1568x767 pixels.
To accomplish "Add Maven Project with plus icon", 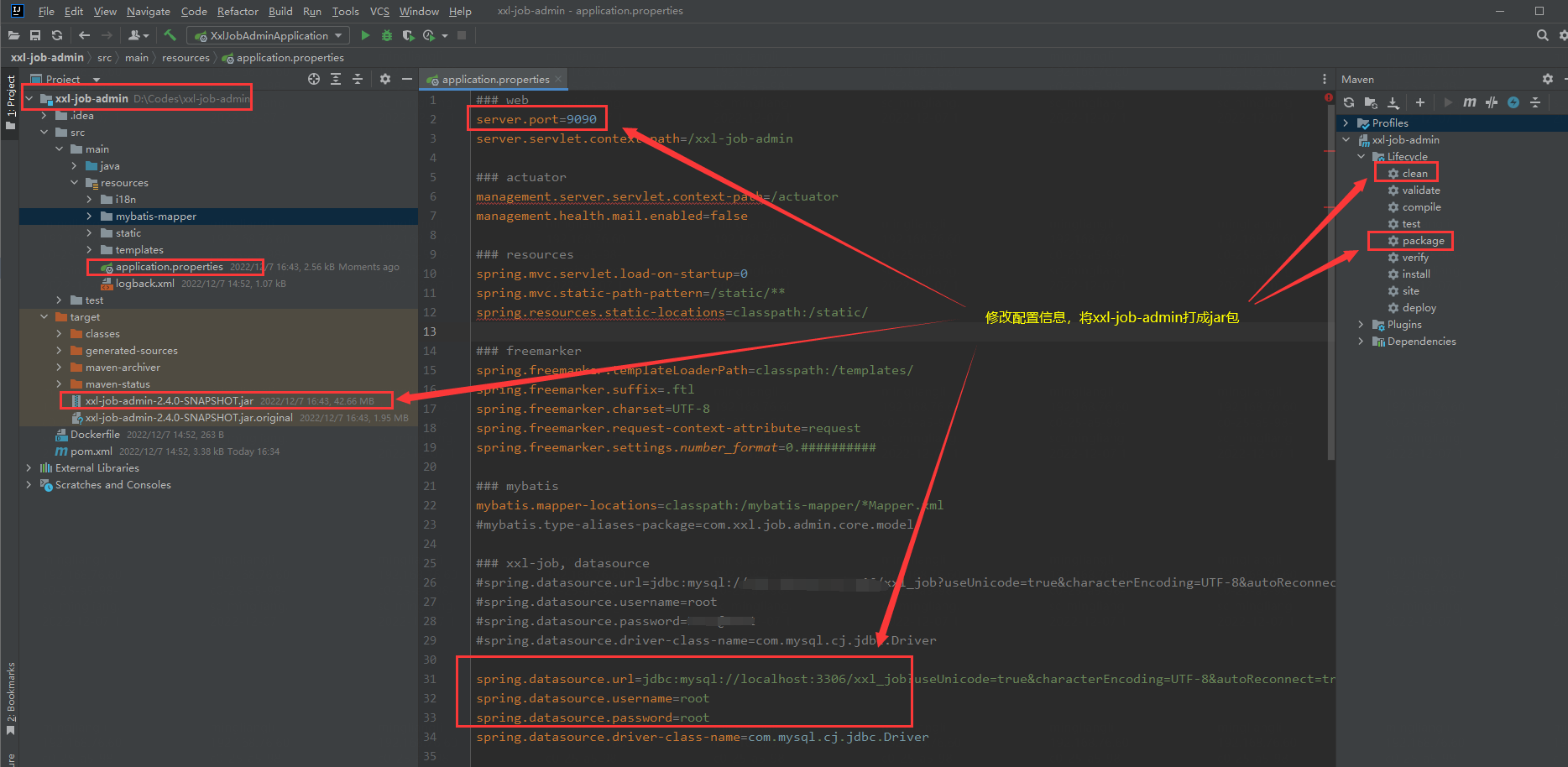I will pyautogui.click(x=1420, y=102).
